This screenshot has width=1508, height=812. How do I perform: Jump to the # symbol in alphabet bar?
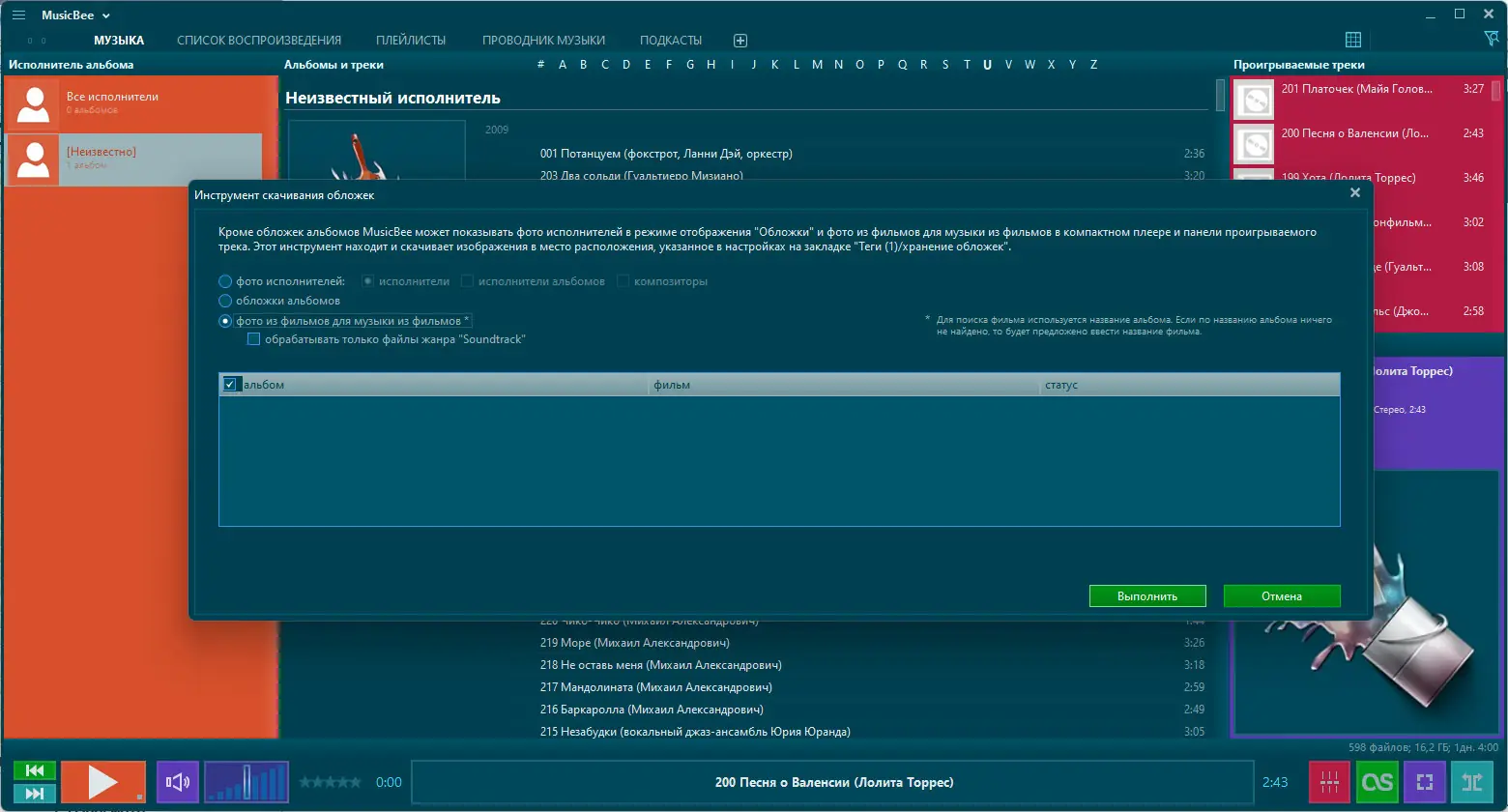point(541,65)
